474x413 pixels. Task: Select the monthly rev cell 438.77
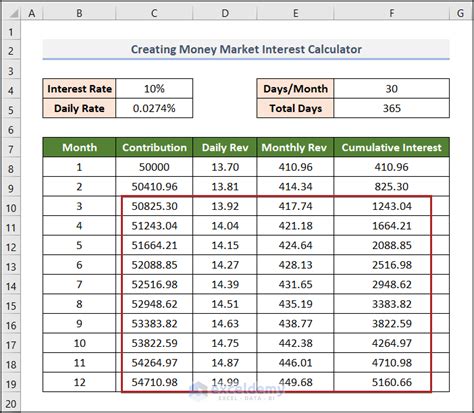click(x=295, y=324)
